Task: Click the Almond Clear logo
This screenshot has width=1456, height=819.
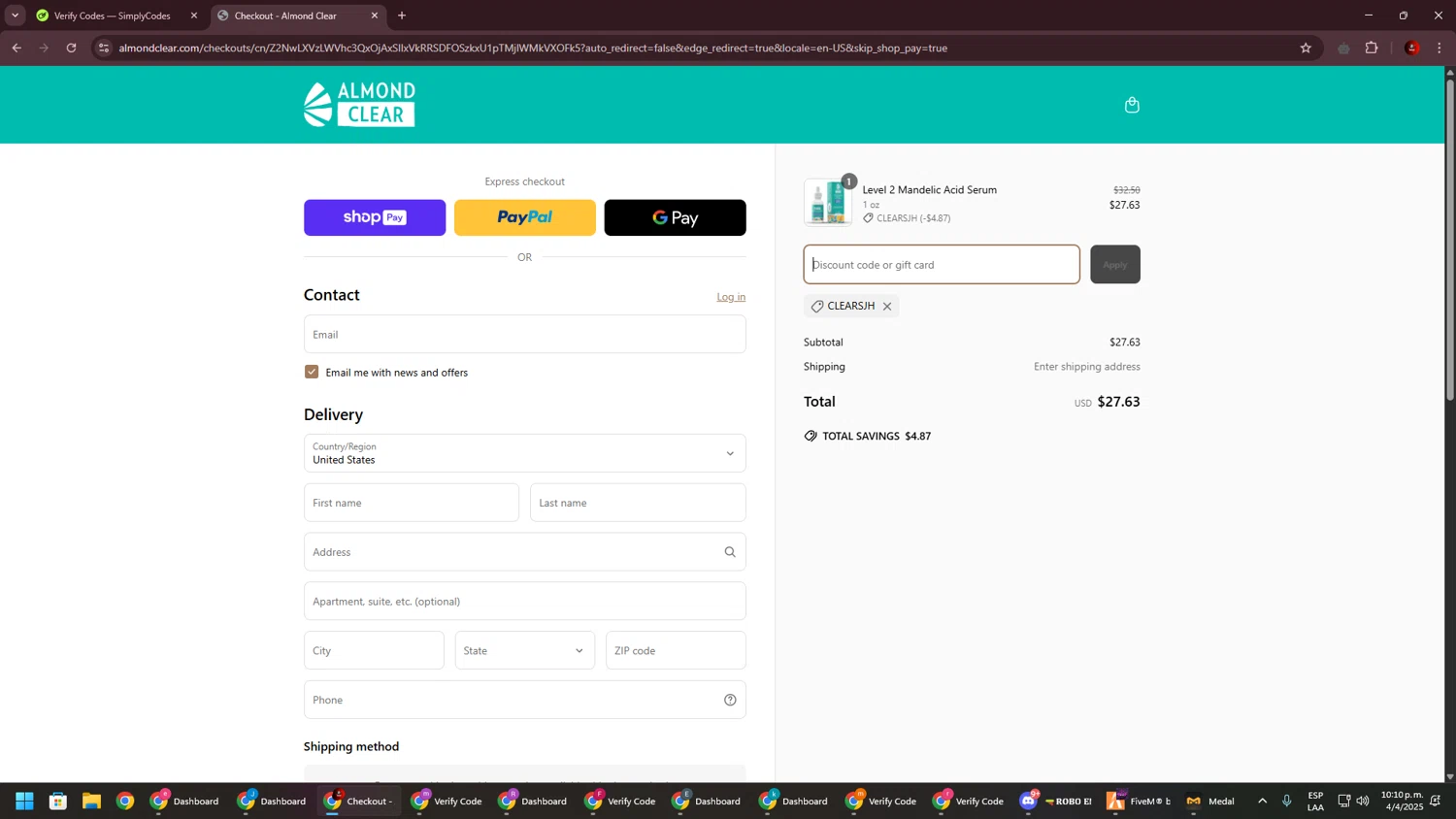Action: pyautogui.click(x=359, y=104)
